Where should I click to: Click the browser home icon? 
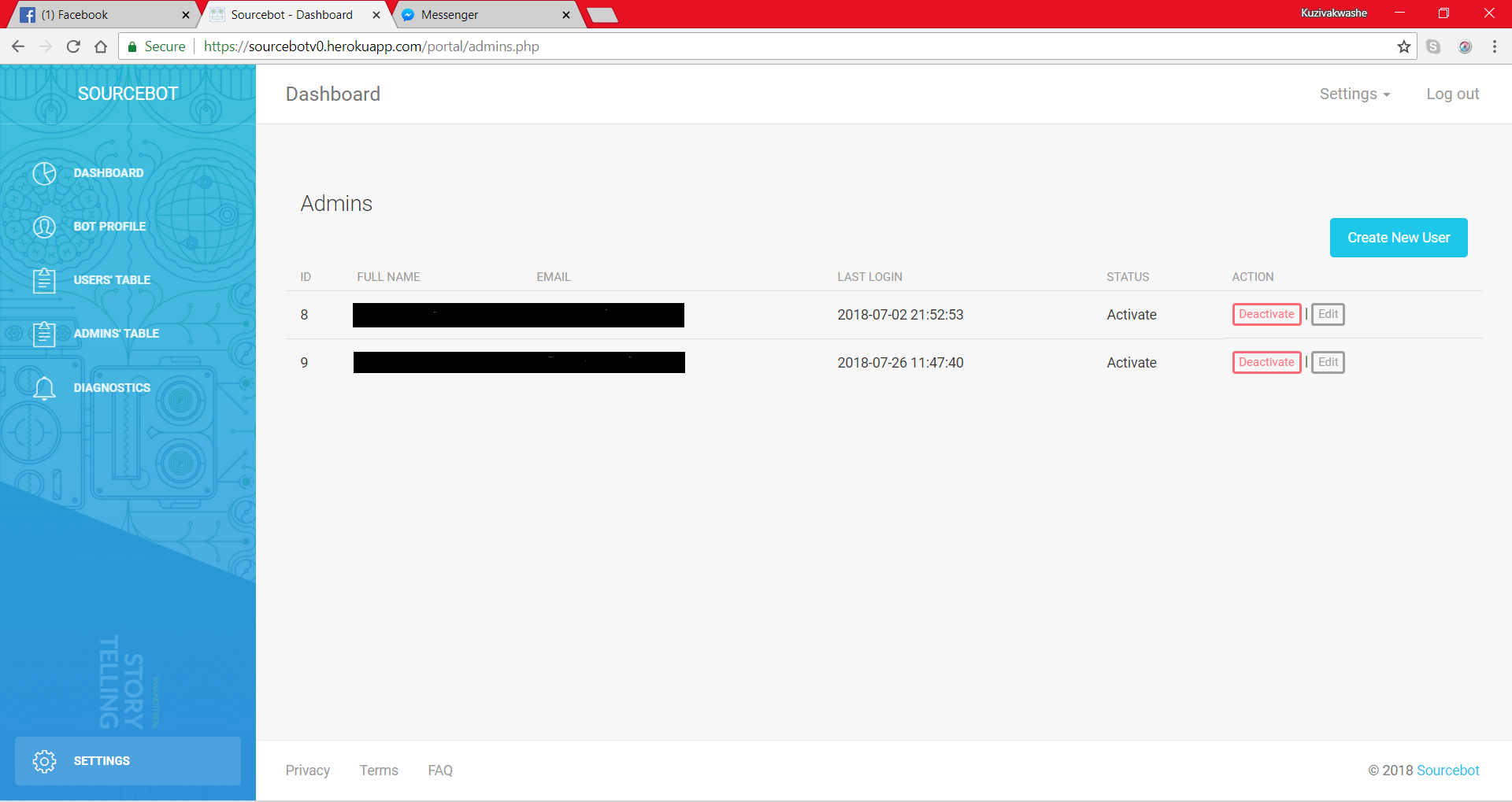coord(101,46)
